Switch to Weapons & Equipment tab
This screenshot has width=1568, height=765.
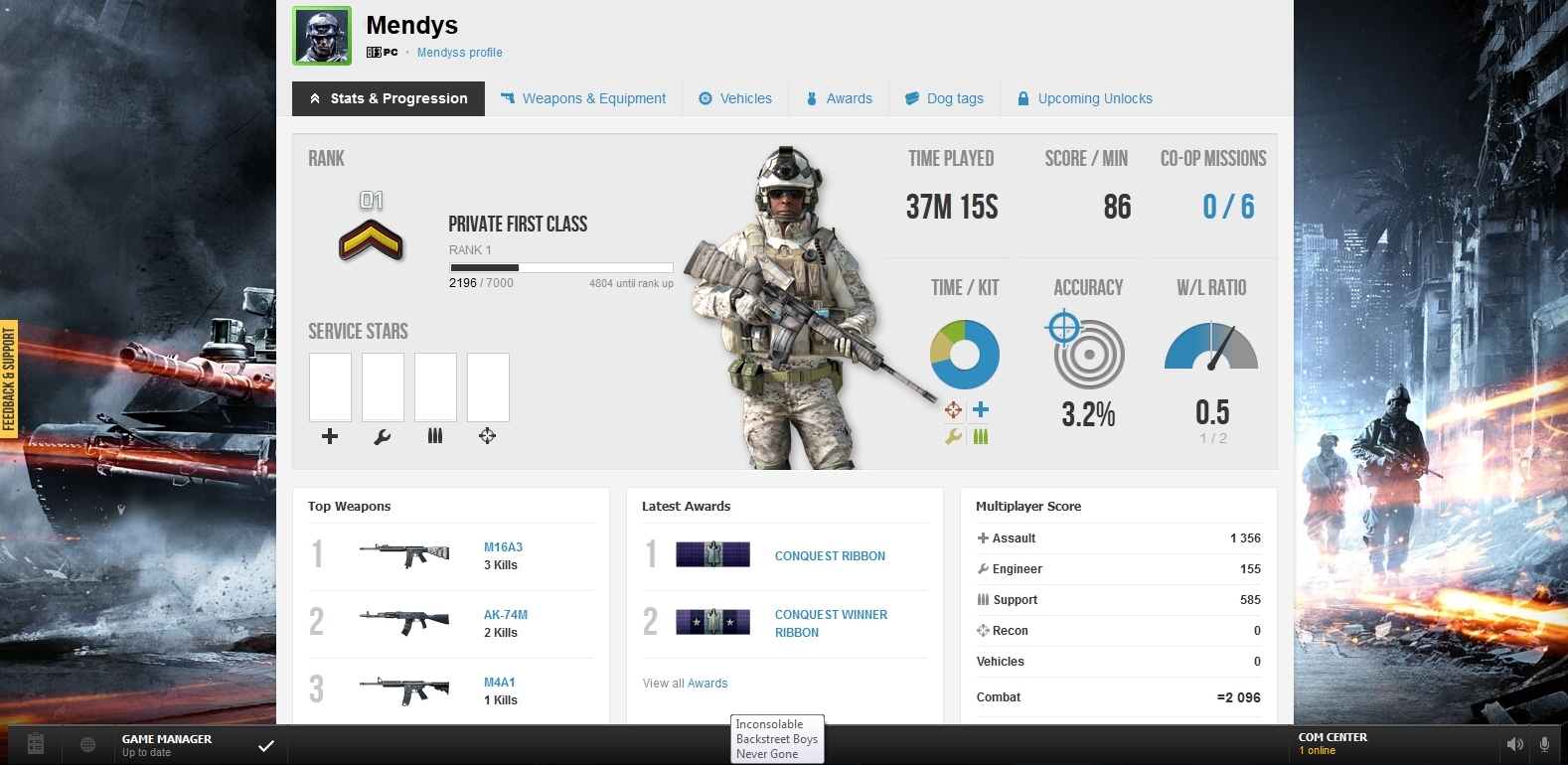(x=583, y=98)
